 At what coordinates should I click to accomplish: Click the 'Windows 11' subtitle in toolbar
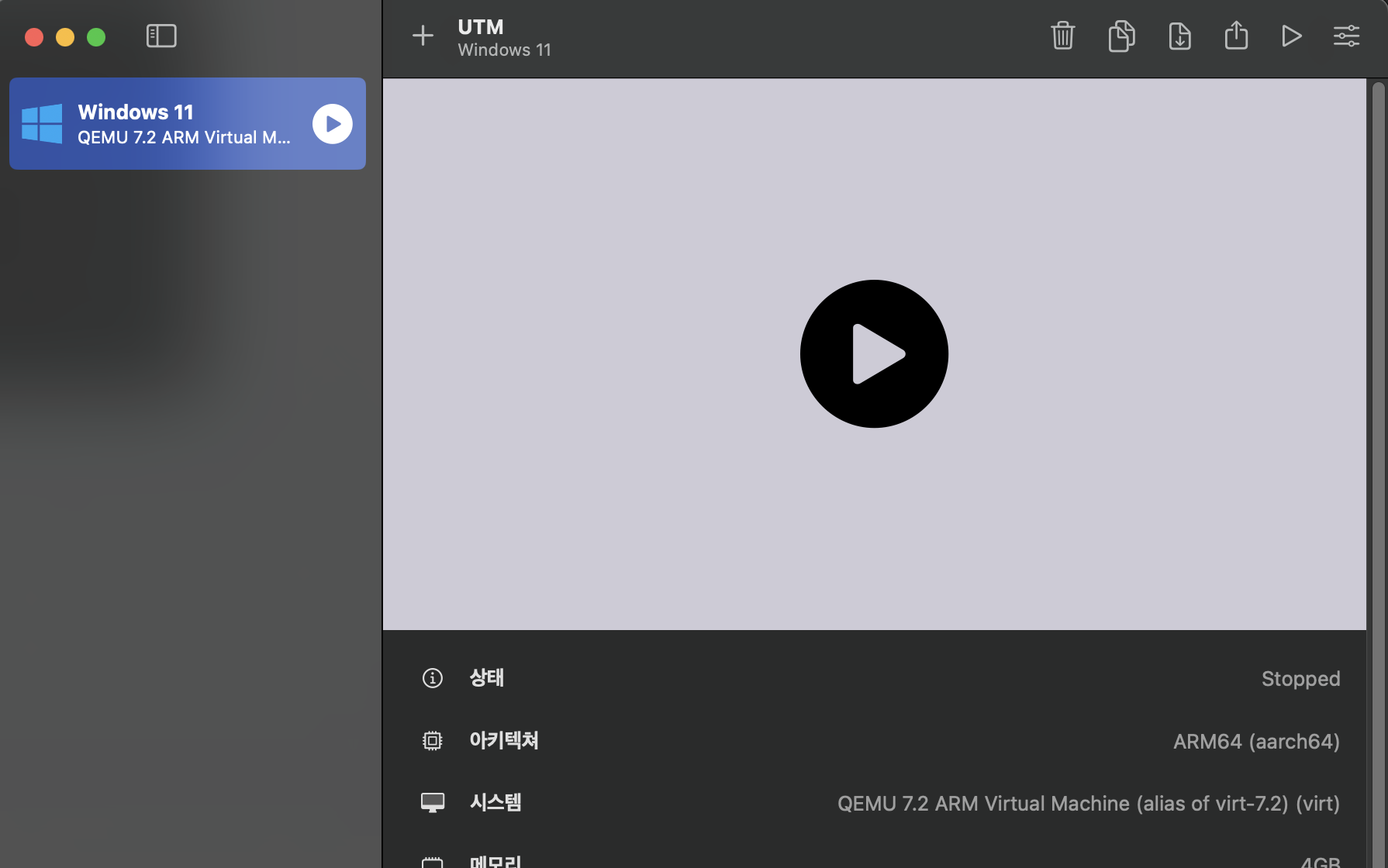[504, 50]
